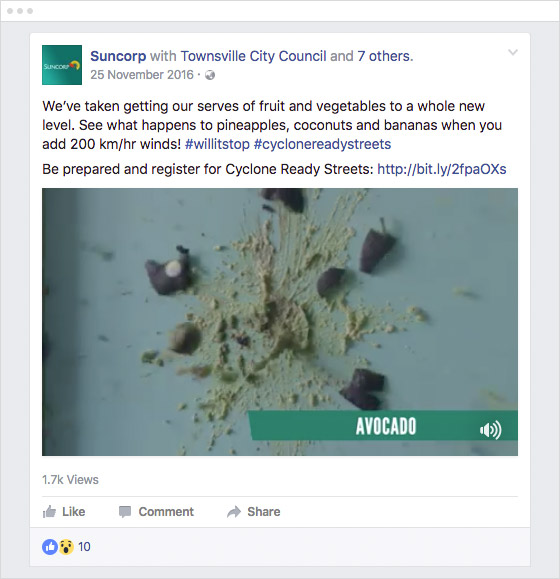Screen dimensions: 560x579
Task: Open the Townsville City Council link
Action: (253, 56)
